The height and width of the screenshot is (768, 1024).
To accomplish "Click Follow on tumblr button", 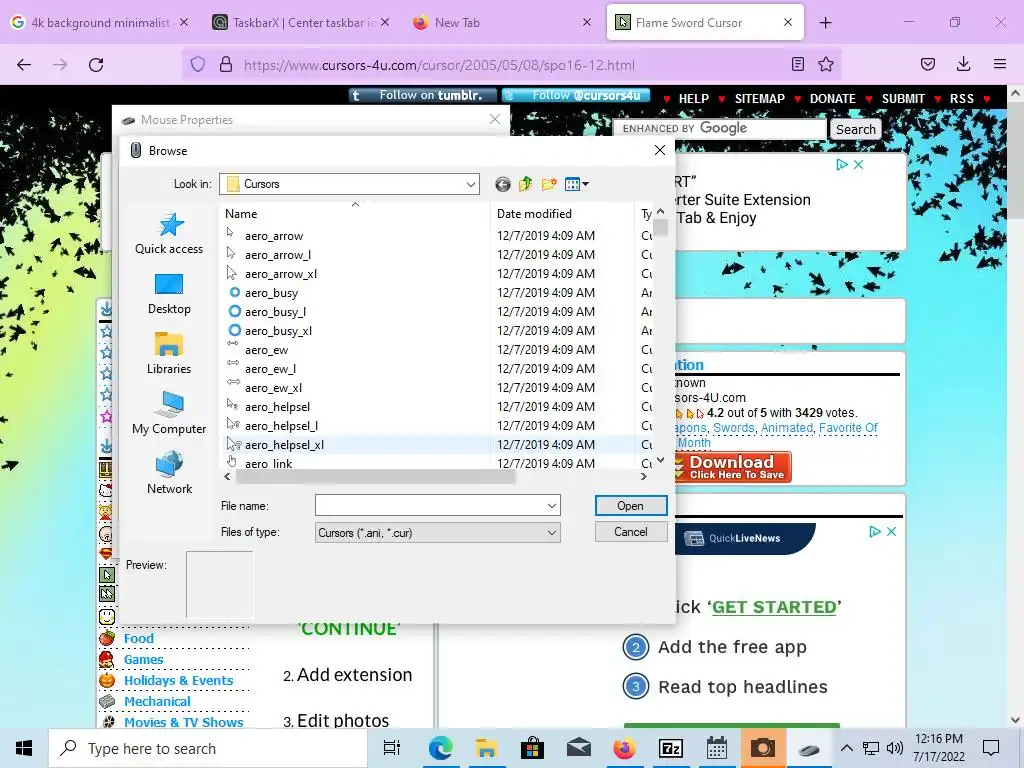I will [423, 95].
